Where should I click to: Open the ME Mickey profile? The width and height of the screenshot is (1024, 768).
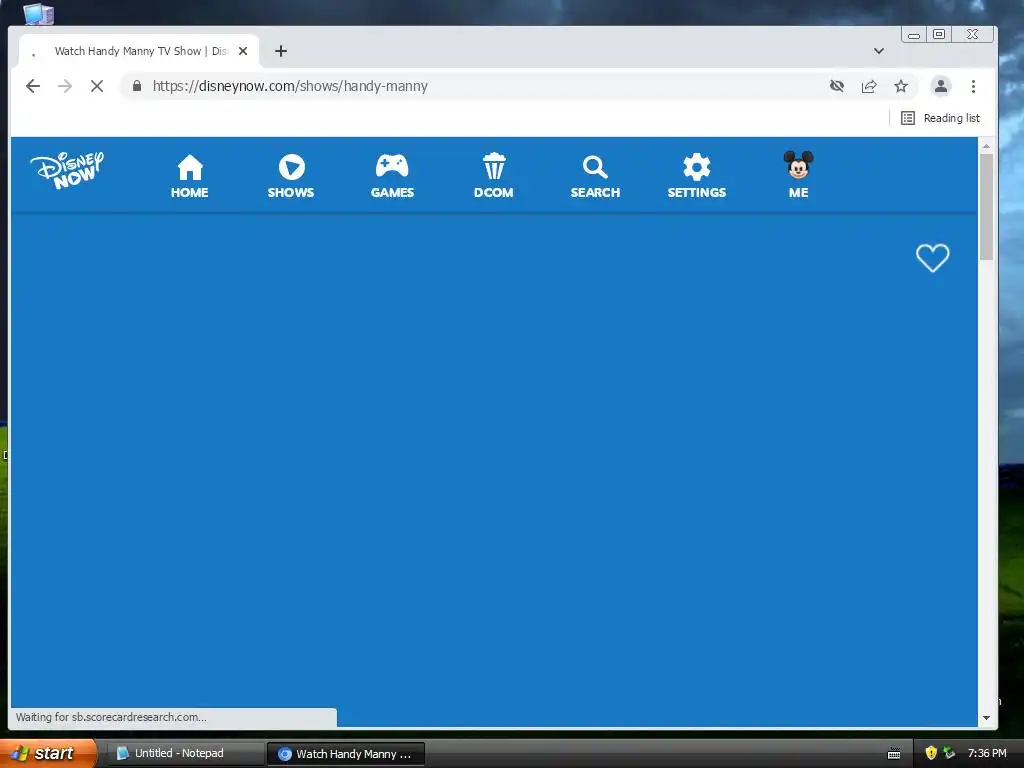tap(798, 175)
